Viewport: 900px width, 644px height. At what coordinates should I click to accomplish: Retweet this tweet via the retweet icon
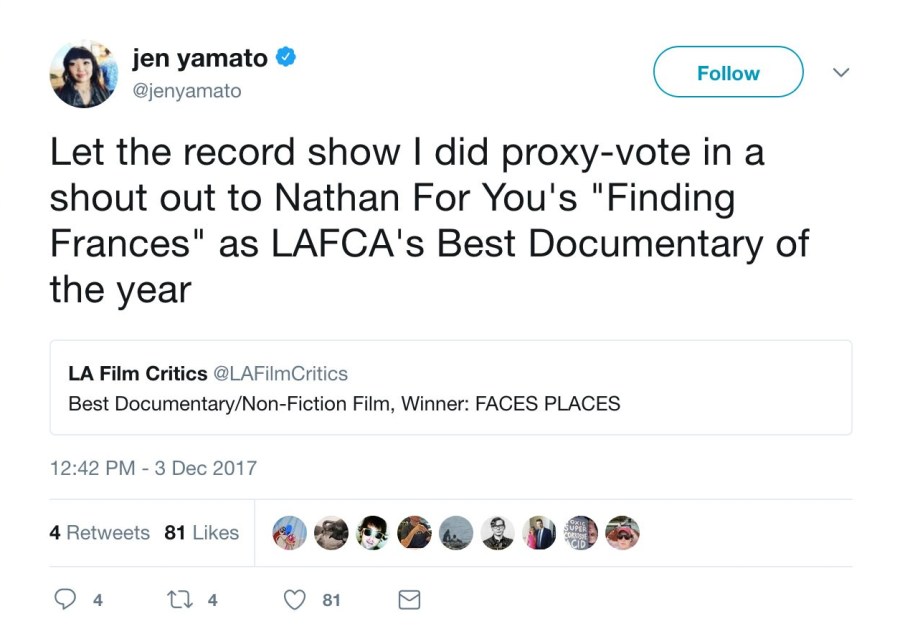click(180, 600)
